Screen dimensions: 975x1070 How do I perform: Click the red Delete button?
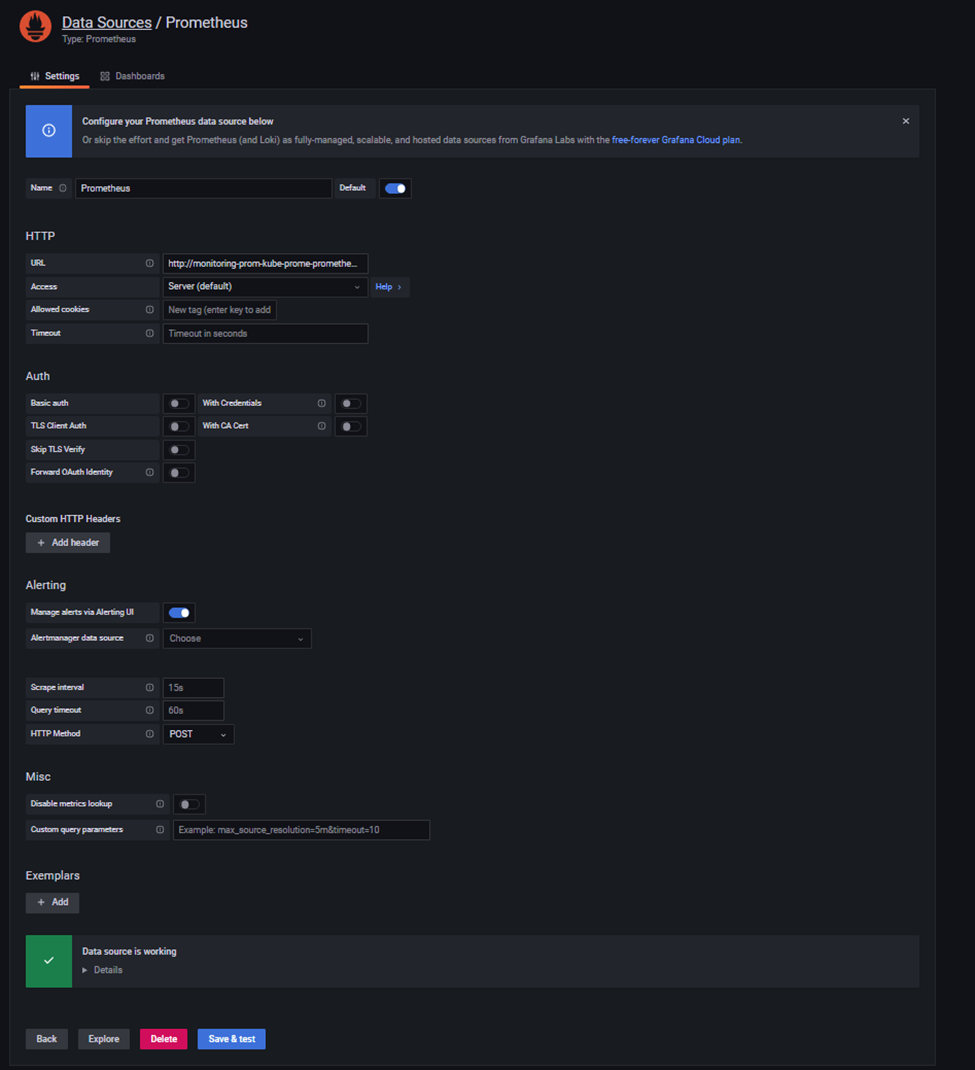164,1039
